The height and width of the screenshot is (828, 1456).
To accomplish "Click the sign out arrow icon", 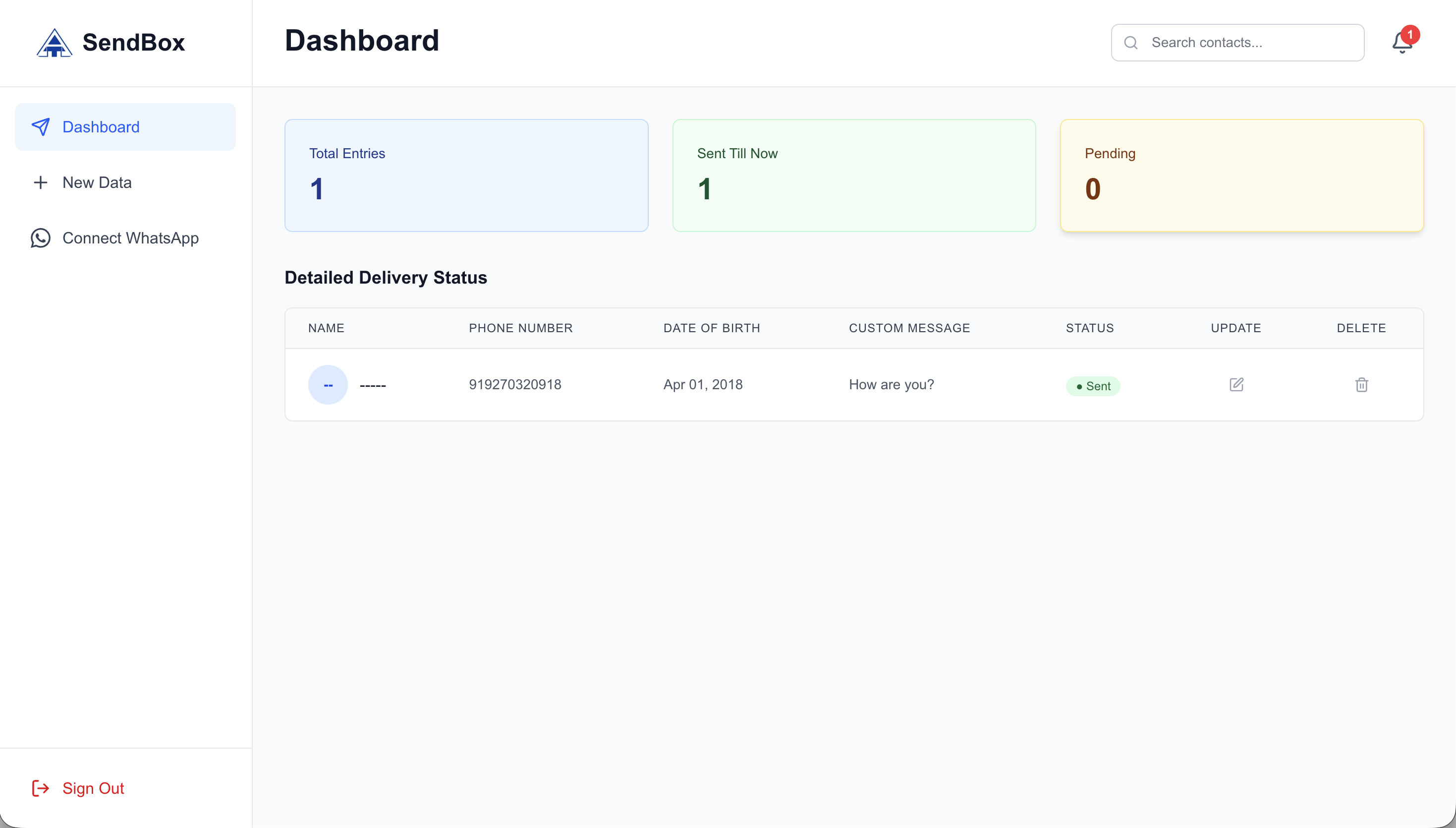I will pyautogui.click(x=40, y=788).
